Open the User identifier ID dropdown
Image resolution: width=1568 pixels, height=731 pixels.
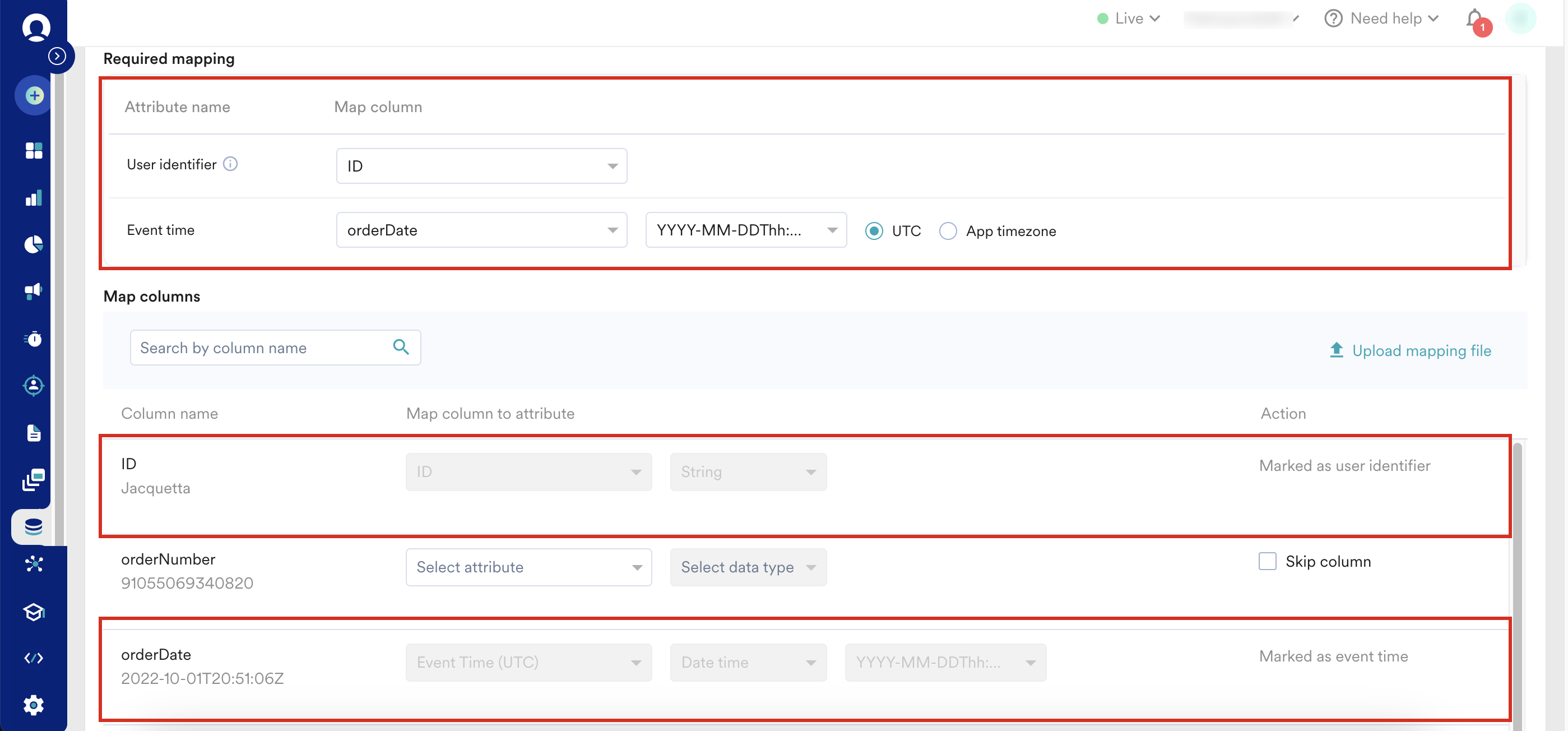point(481,166)
